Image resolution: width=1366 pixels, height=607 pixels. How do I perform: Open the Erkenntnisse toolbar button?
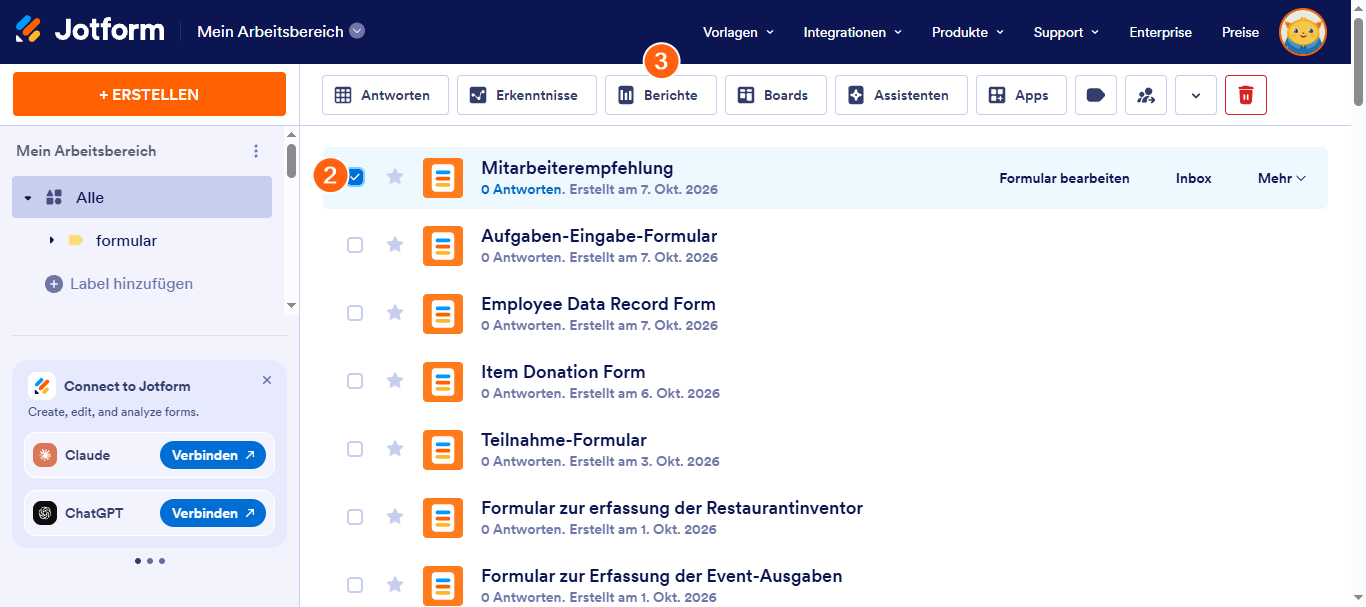(527, 95)
